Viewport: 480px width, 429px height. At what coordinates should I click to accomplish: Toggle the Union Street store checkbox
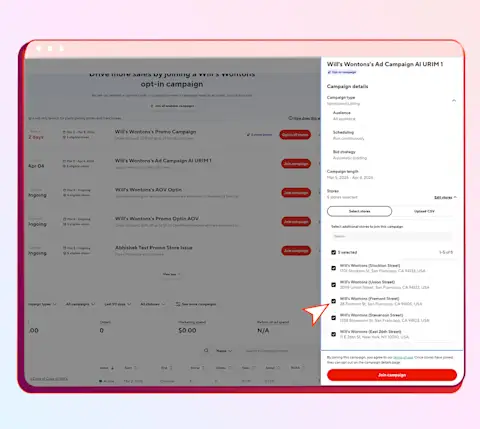[x=333, y=285]
